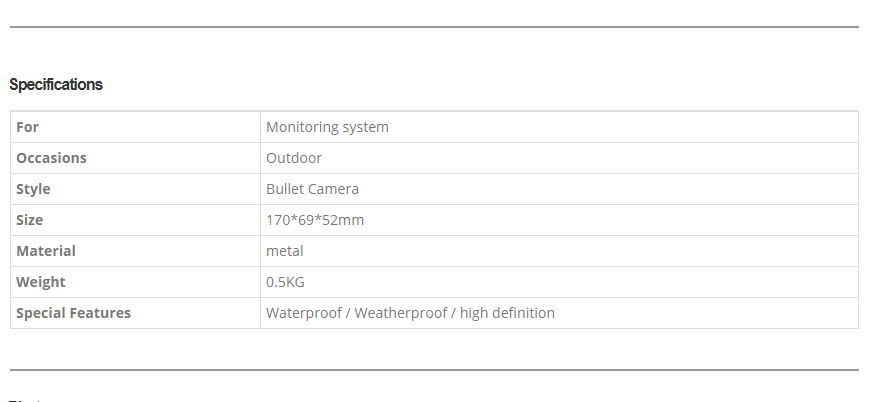The height and width of the screenshot is (402, 892).
Task: Select the 'Special Features' row label
Action: 73,313
